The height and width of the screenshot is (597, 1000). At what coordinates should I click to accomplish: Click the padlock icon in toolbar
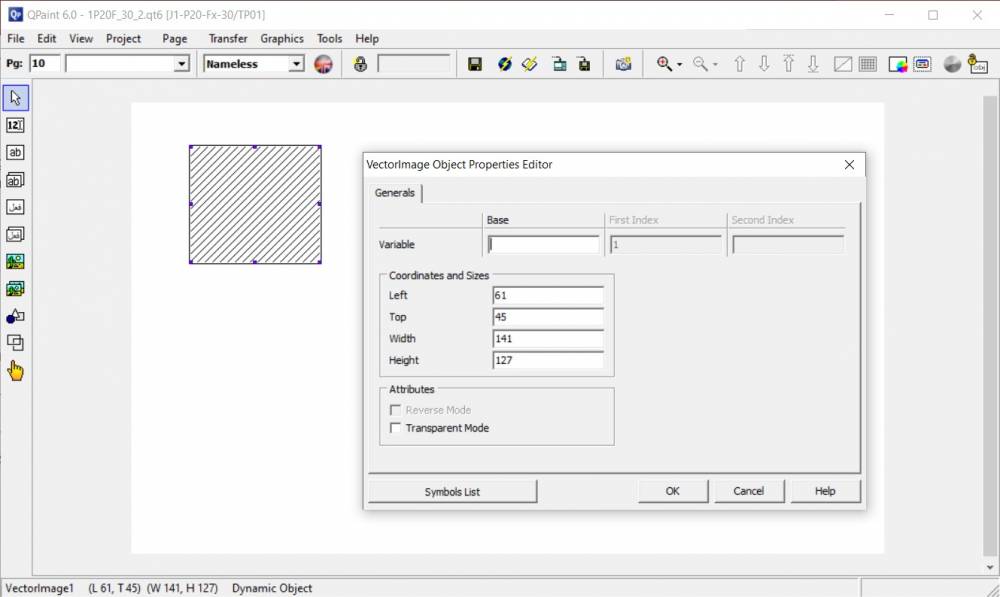[x=360, y=64]
